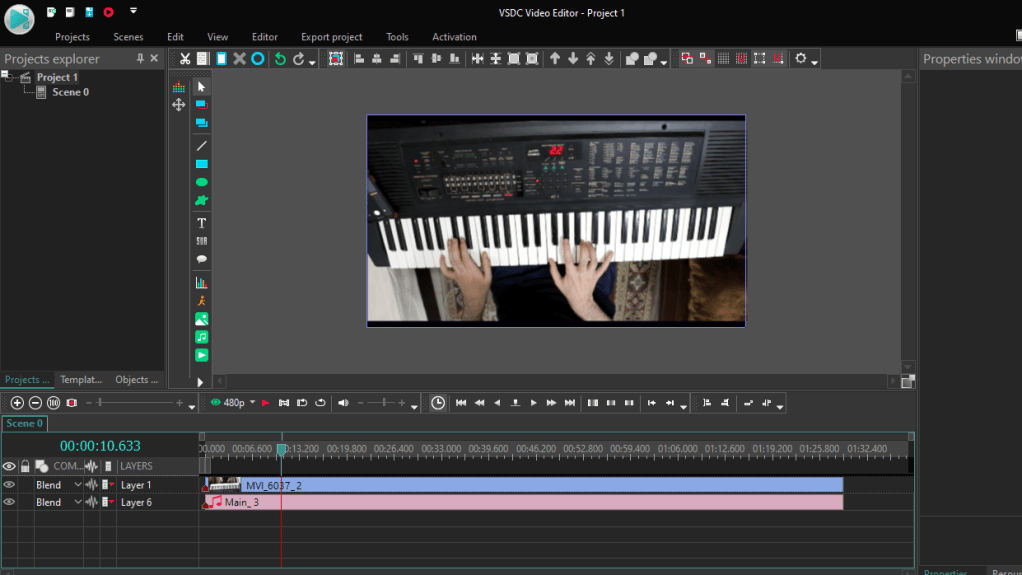
Task: Click the Add Ellipse shape tool
Action: [201, 183]
